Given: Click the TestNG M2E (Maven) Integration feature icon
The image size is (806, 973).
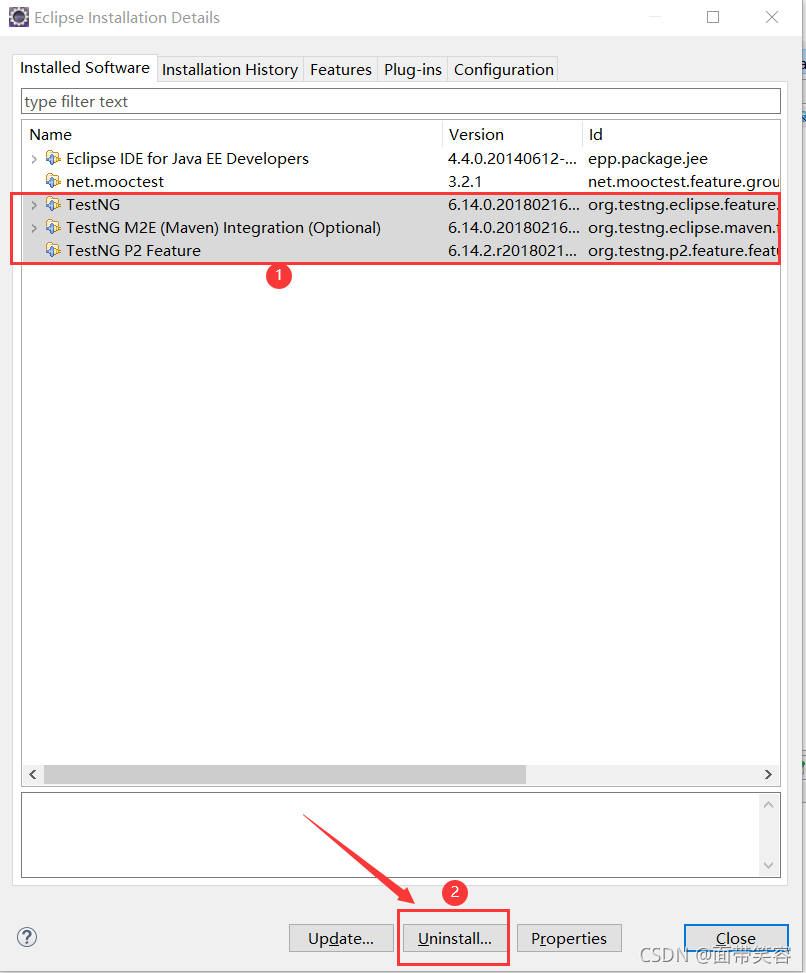Looking at the screenshot, I should 53,227.
